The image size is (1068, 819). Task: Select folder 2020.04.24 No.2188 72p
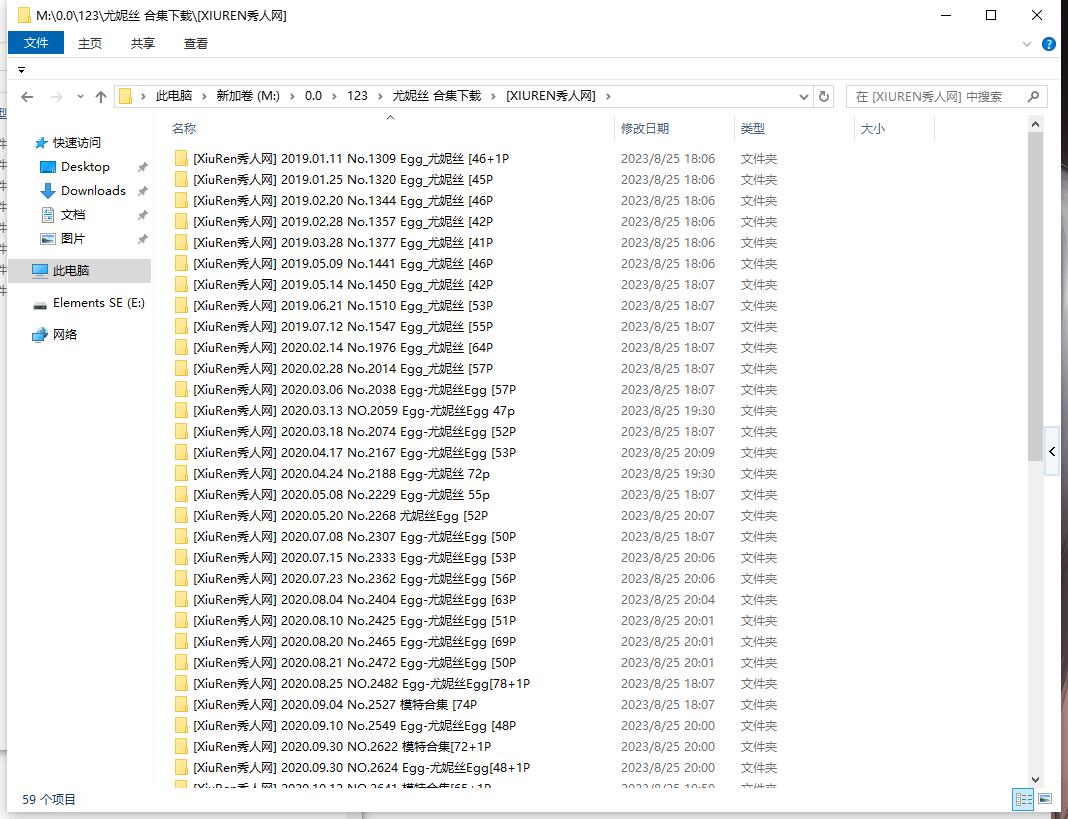[x=341, y=474]
